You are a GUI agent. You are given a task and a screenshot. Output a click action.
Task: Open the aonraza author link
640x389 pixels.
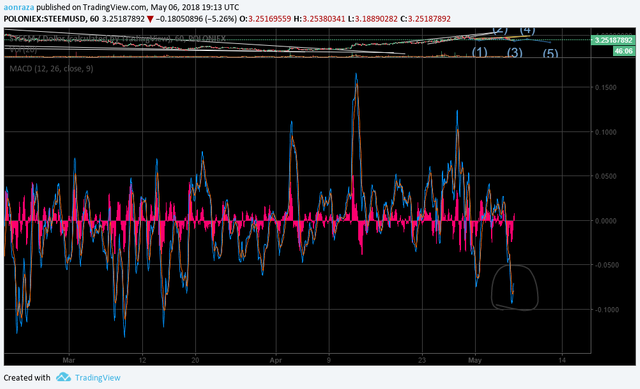(19, 7)
